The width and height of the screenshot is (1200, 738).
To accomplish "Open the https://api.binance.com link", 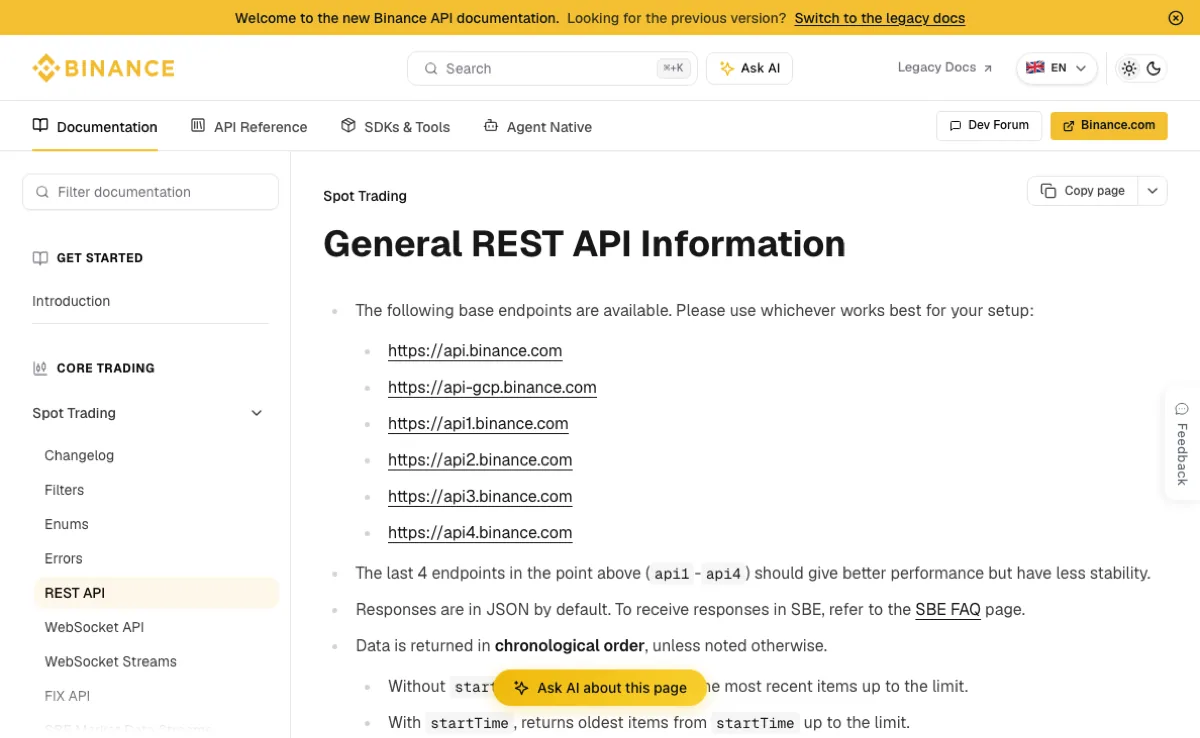I will [475, 351].
